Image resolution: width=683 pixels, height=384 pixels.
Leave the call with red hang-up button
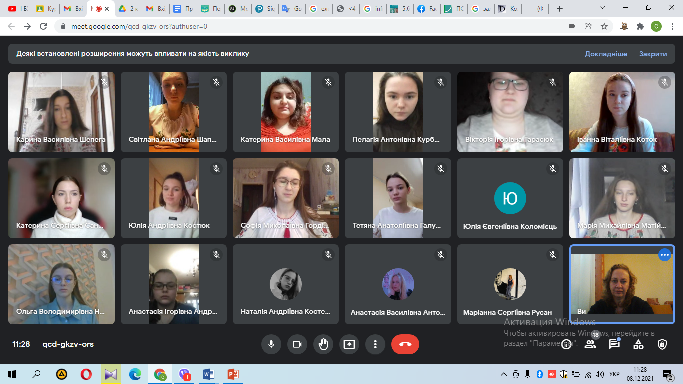point(405,344)
